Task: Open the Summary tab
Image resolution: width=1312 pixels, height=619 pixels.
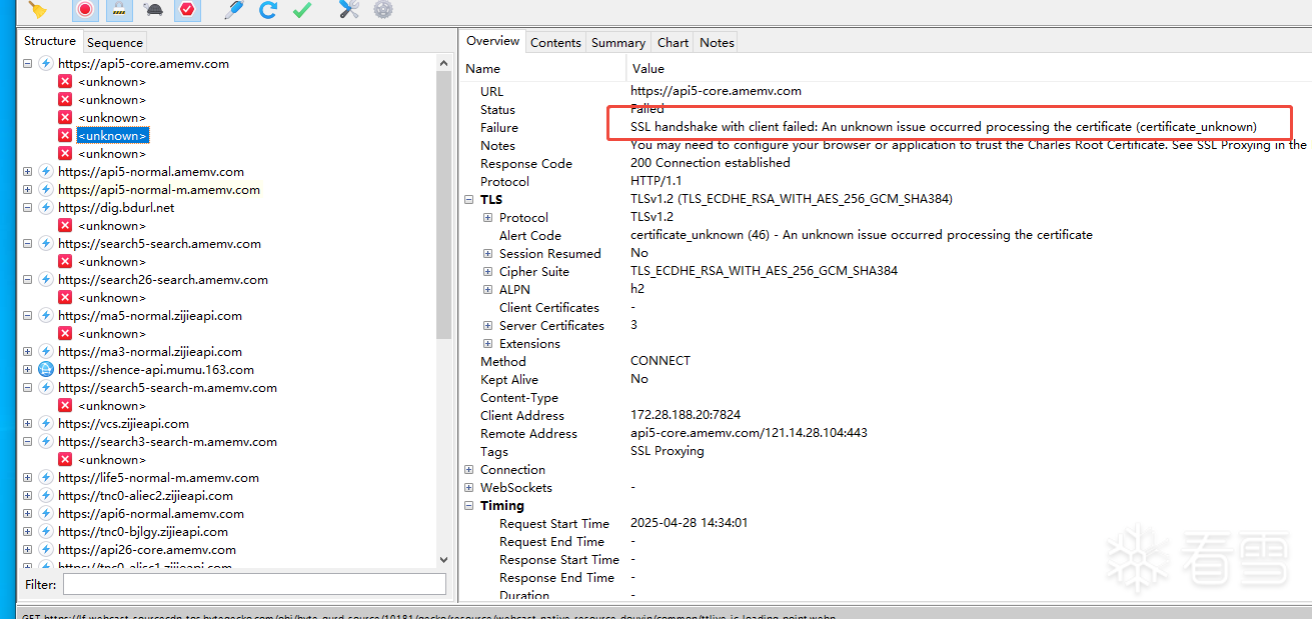Action: (x=618, y=42)
